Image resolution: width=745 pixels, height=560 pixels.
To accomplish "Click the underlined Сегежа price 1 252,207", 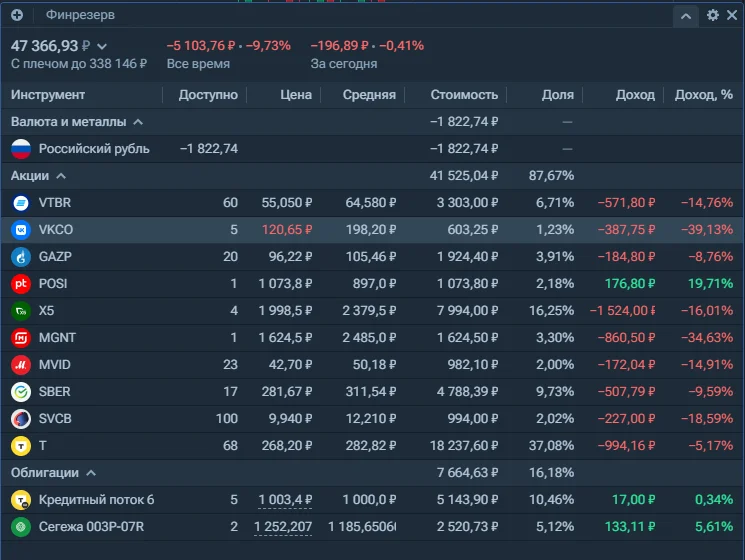I will click(283, 527).
